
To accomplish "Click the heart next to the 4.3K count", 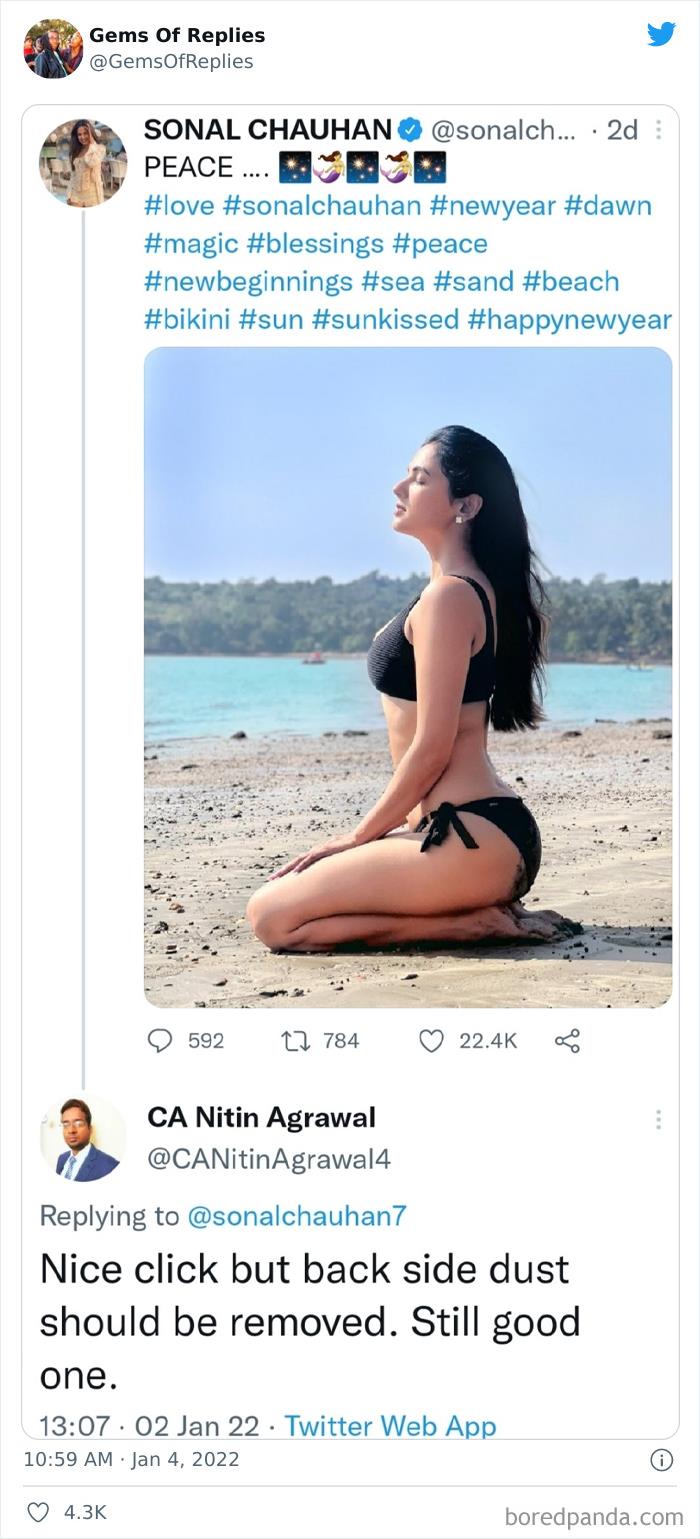I will pos(39,1512).
